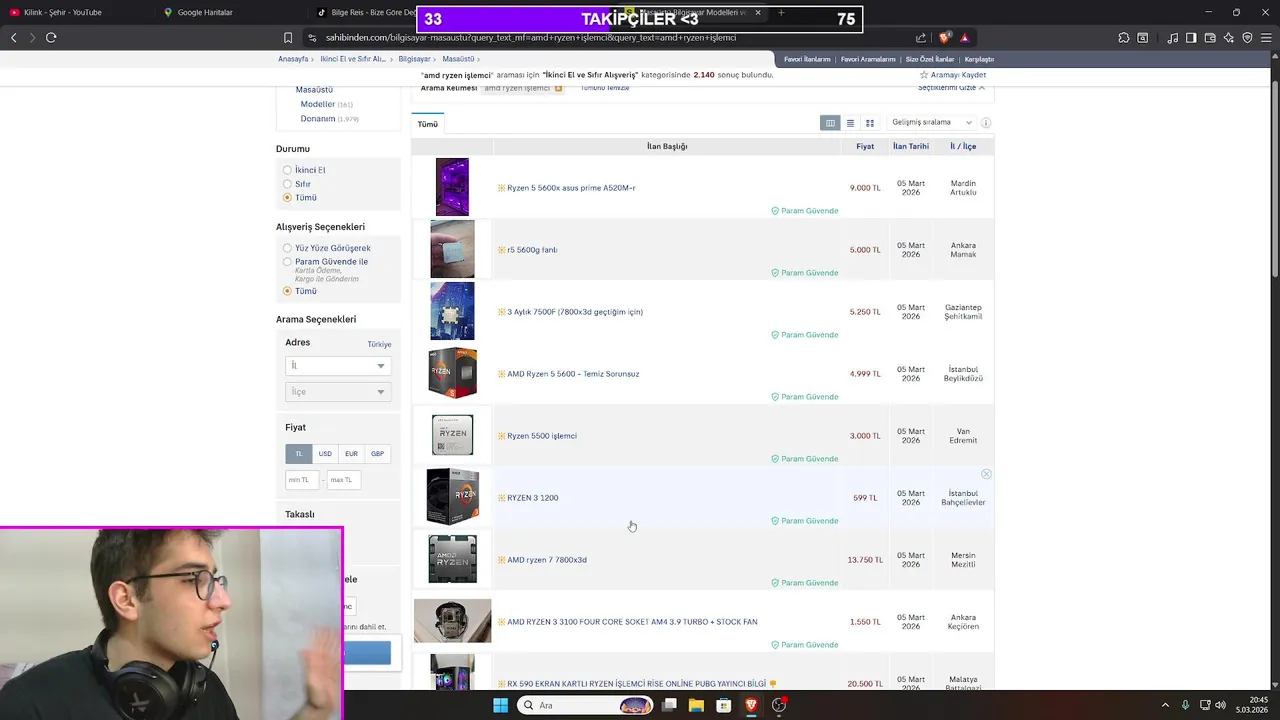Open Modeller category link
Screen dimensions: 1280x720
pyautogui.click(x=318, y=104)
